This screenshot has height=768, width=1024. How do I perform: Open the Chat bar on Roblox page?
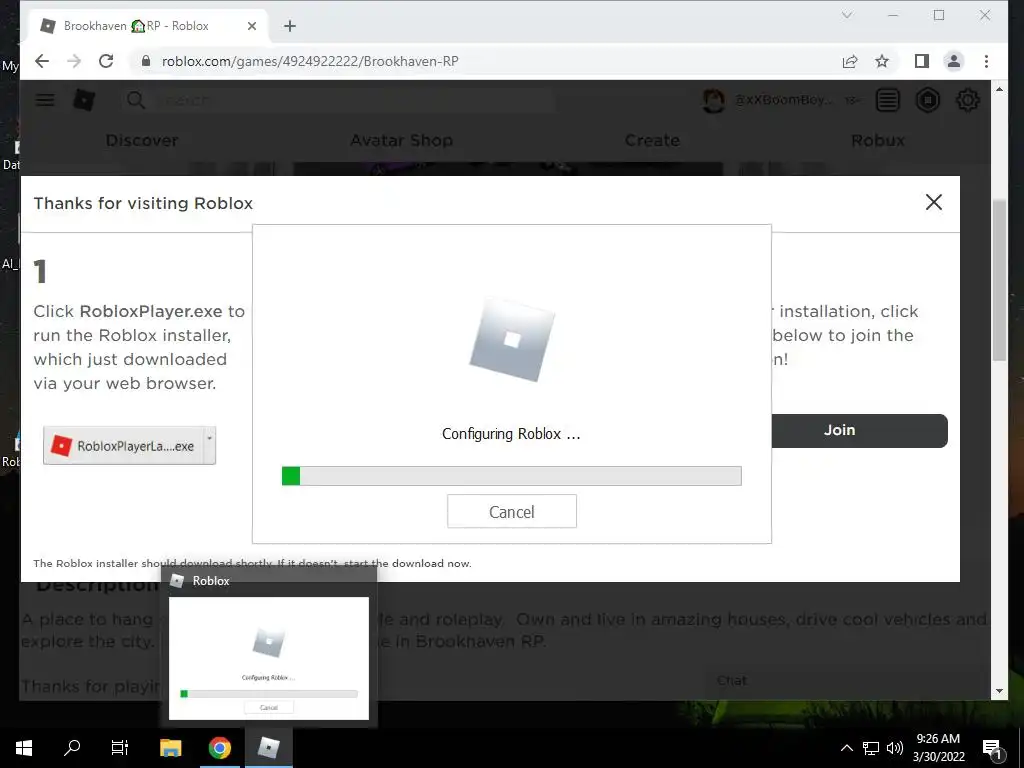tap(848, 680)
